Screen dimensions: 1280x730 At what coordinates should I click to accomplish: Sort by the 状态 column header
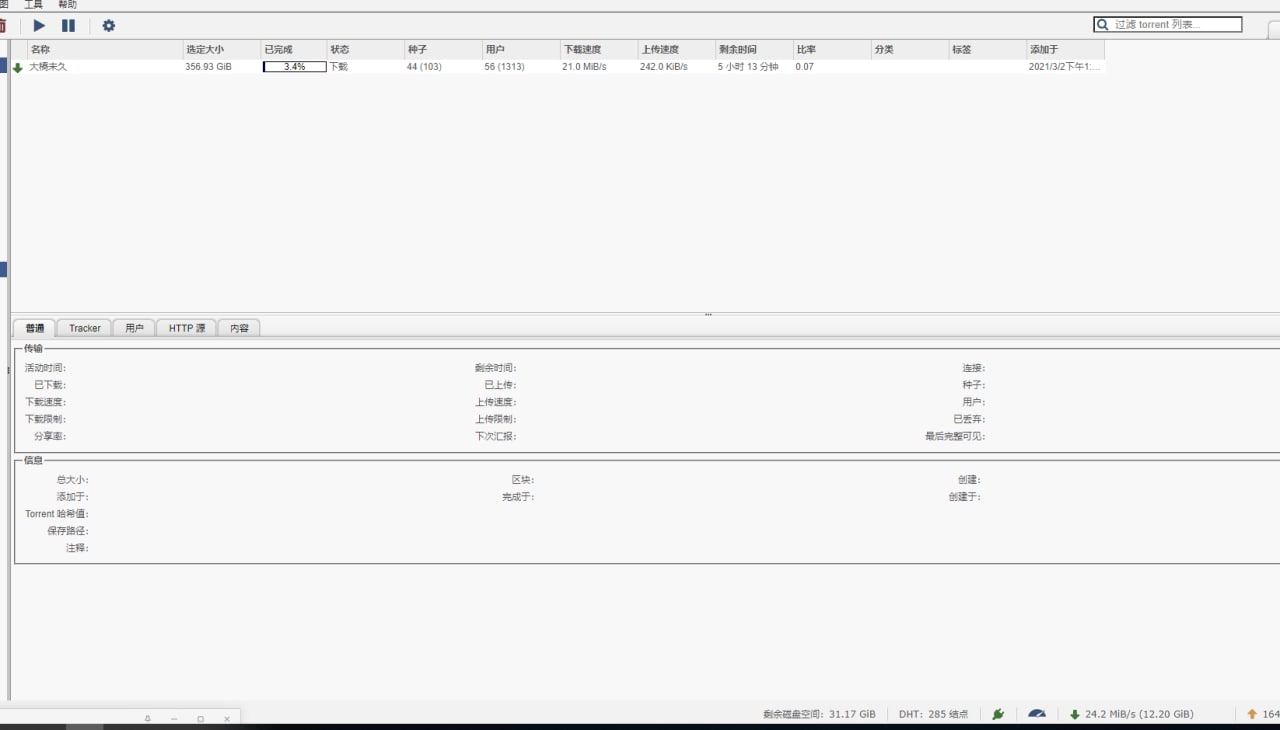pos(367,49)
